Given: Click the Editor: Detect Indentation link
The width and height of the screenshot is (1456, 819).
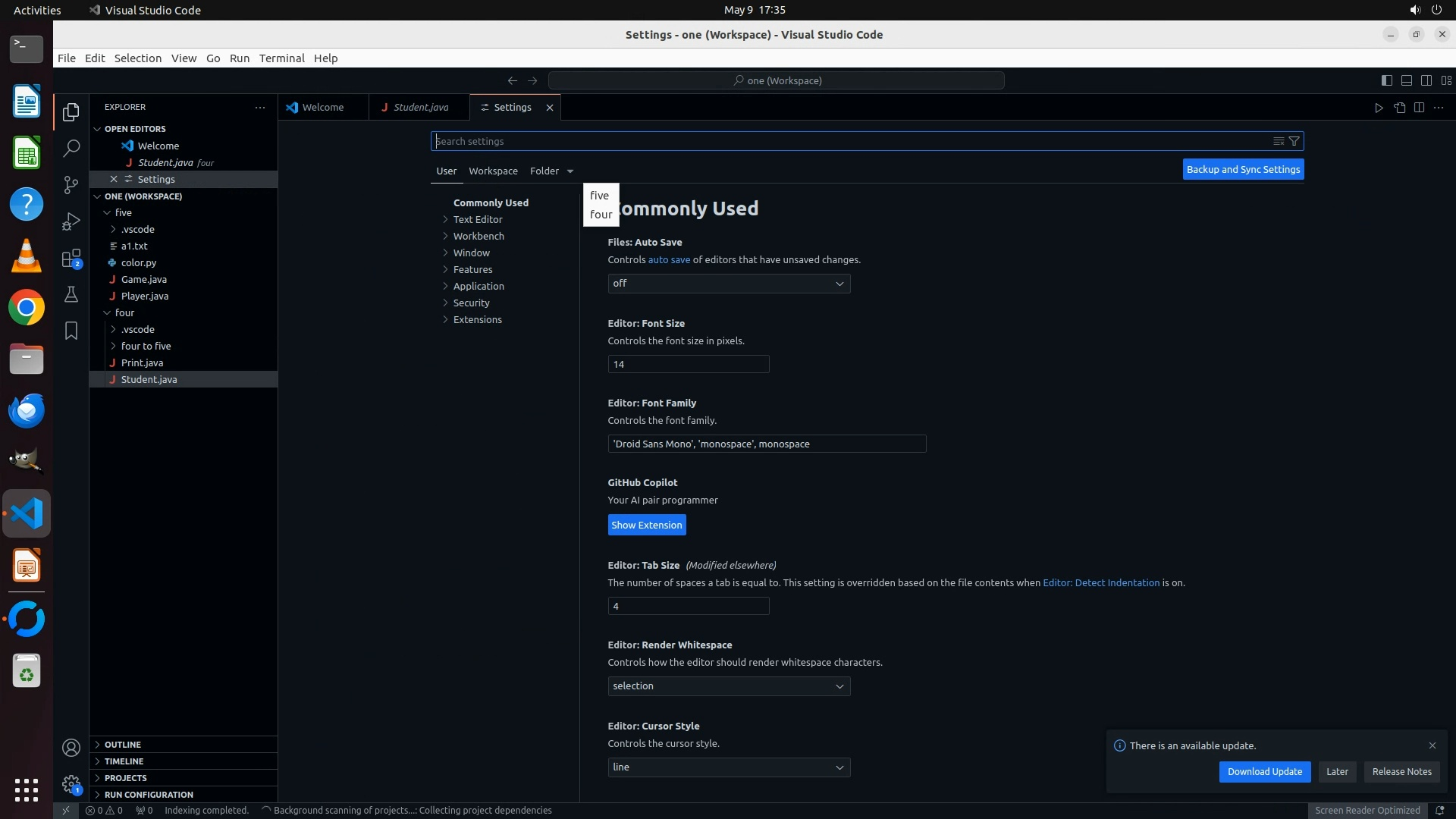Looking at the screenshot, I should point(1100,582).
